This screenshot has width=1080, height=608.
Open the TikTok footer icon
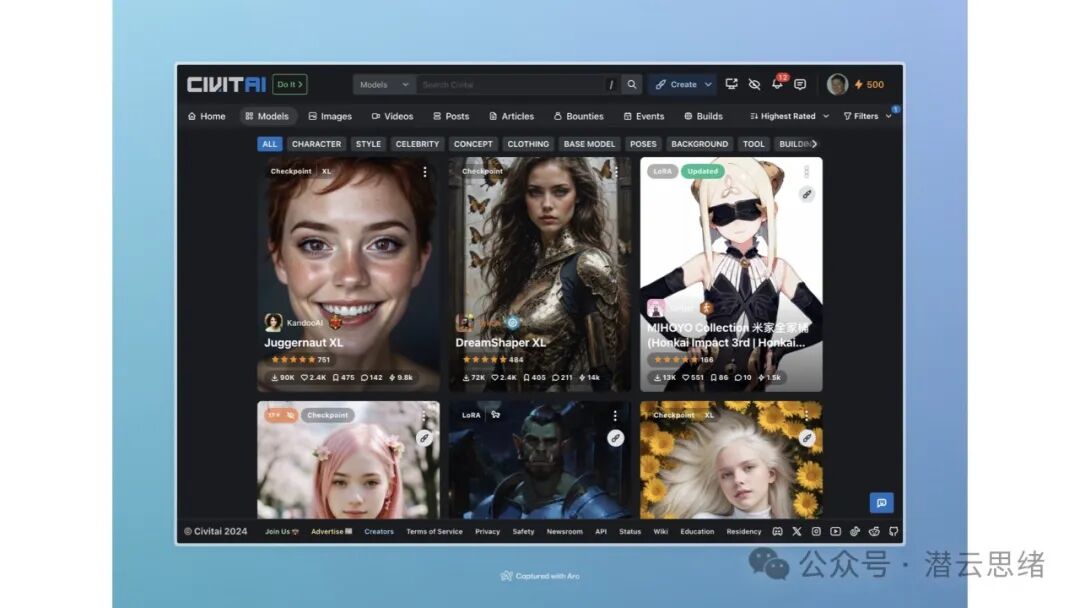(x=855, y=532)
